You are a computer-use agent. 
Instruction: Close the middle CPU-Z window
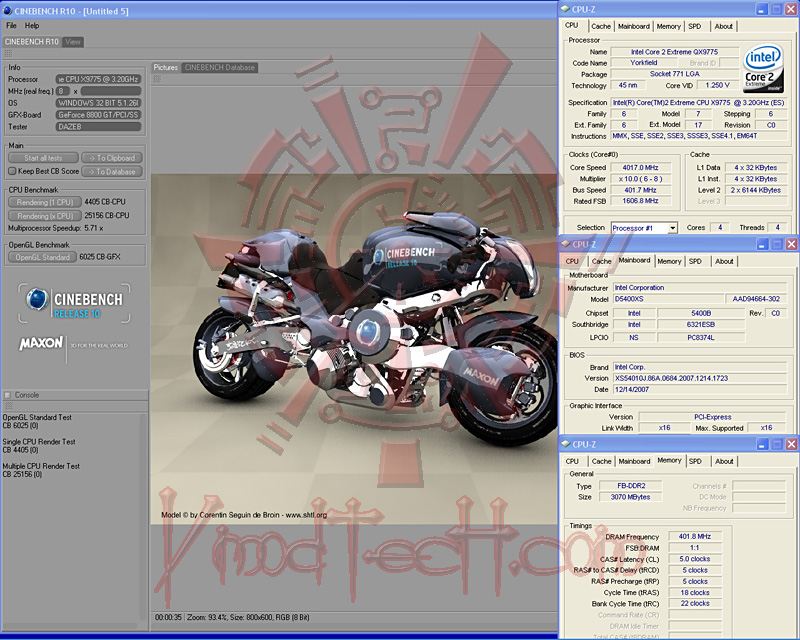pyautogui.click(x=791, y=244)
